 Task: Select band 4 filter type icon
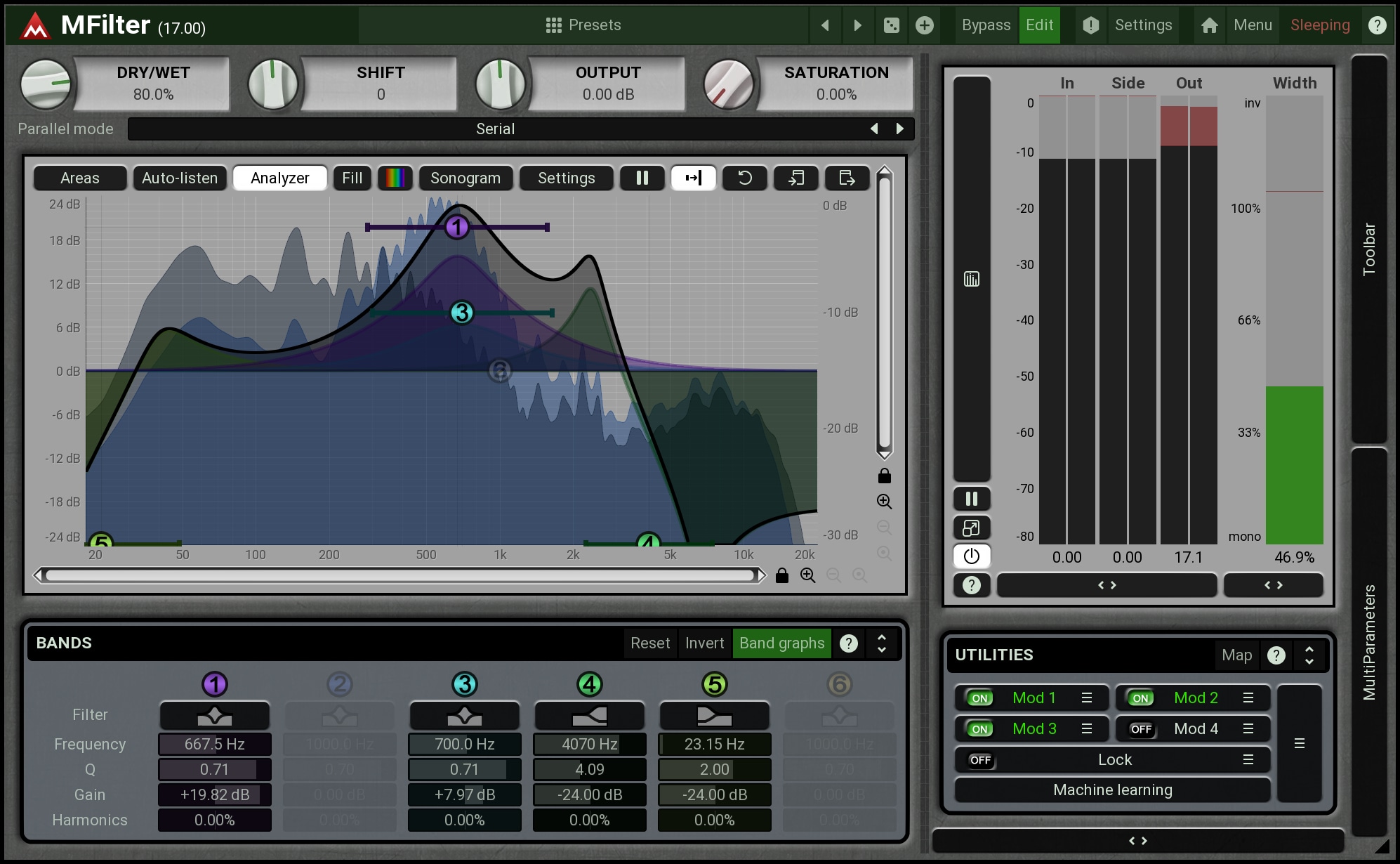tap(589, 716)
